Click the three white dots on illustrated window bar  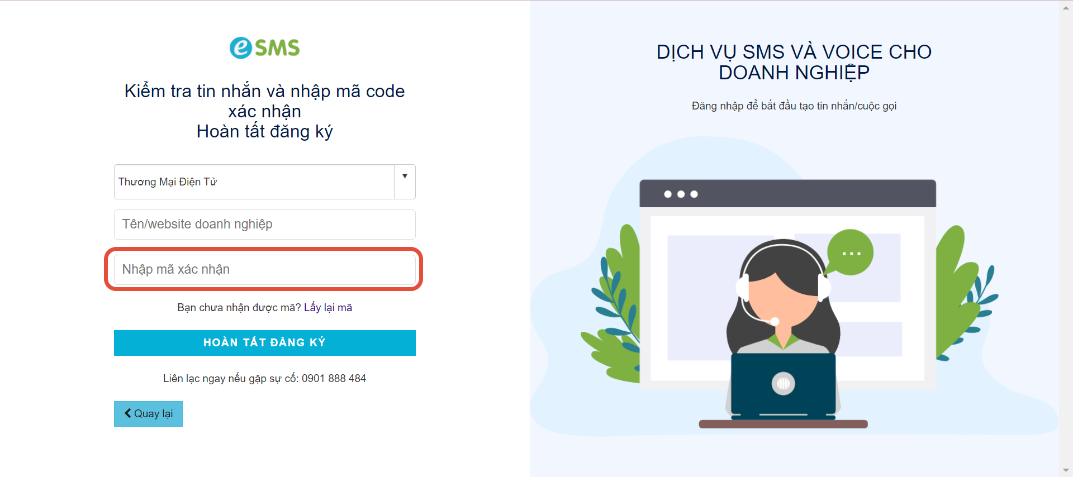[x=681, y=194]
